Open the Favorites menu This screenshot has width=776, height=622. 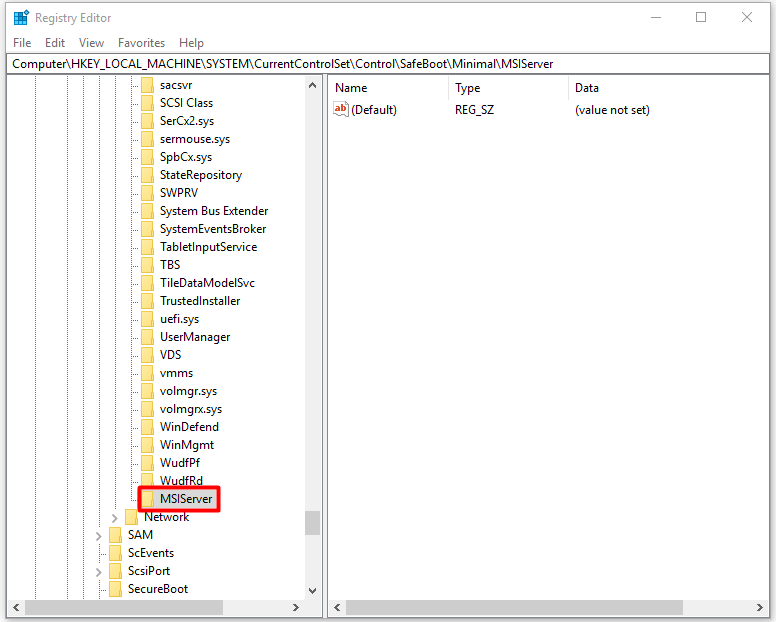(x=142, y=43)
